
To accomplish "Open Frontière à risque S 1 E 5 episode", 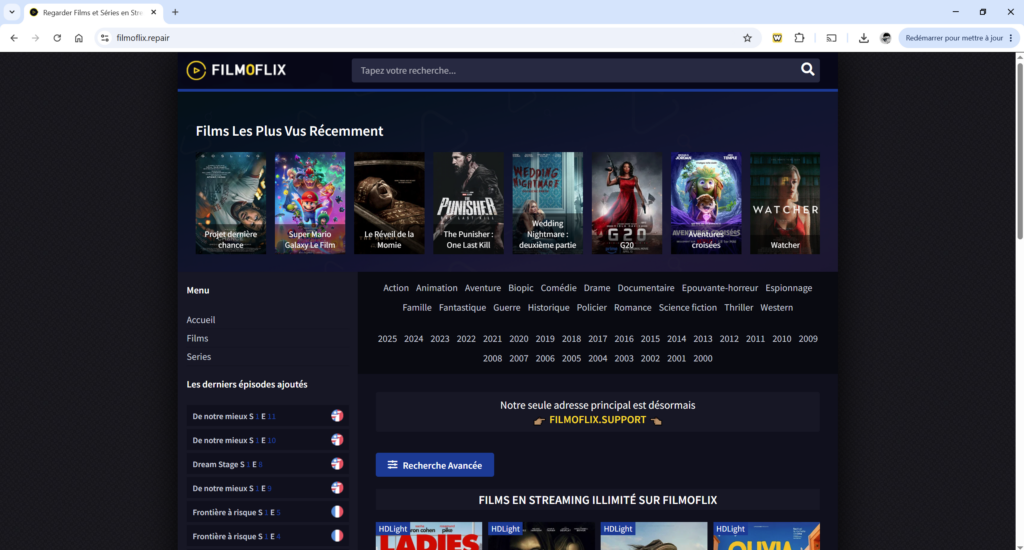I will [x=268, y=512].
